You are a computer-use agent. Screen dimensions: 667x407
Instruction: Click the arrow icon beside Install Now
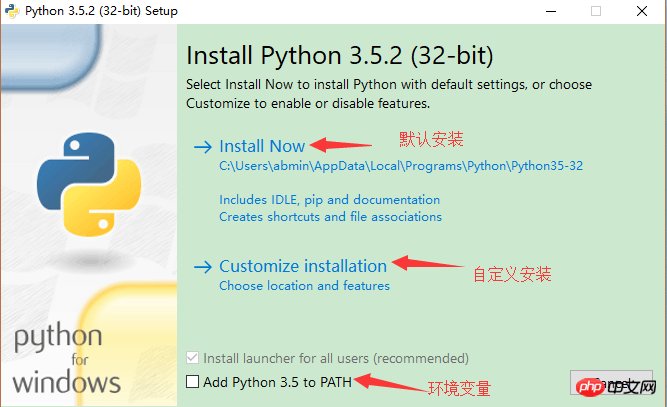pyautogui.click(x=203, y=147)
